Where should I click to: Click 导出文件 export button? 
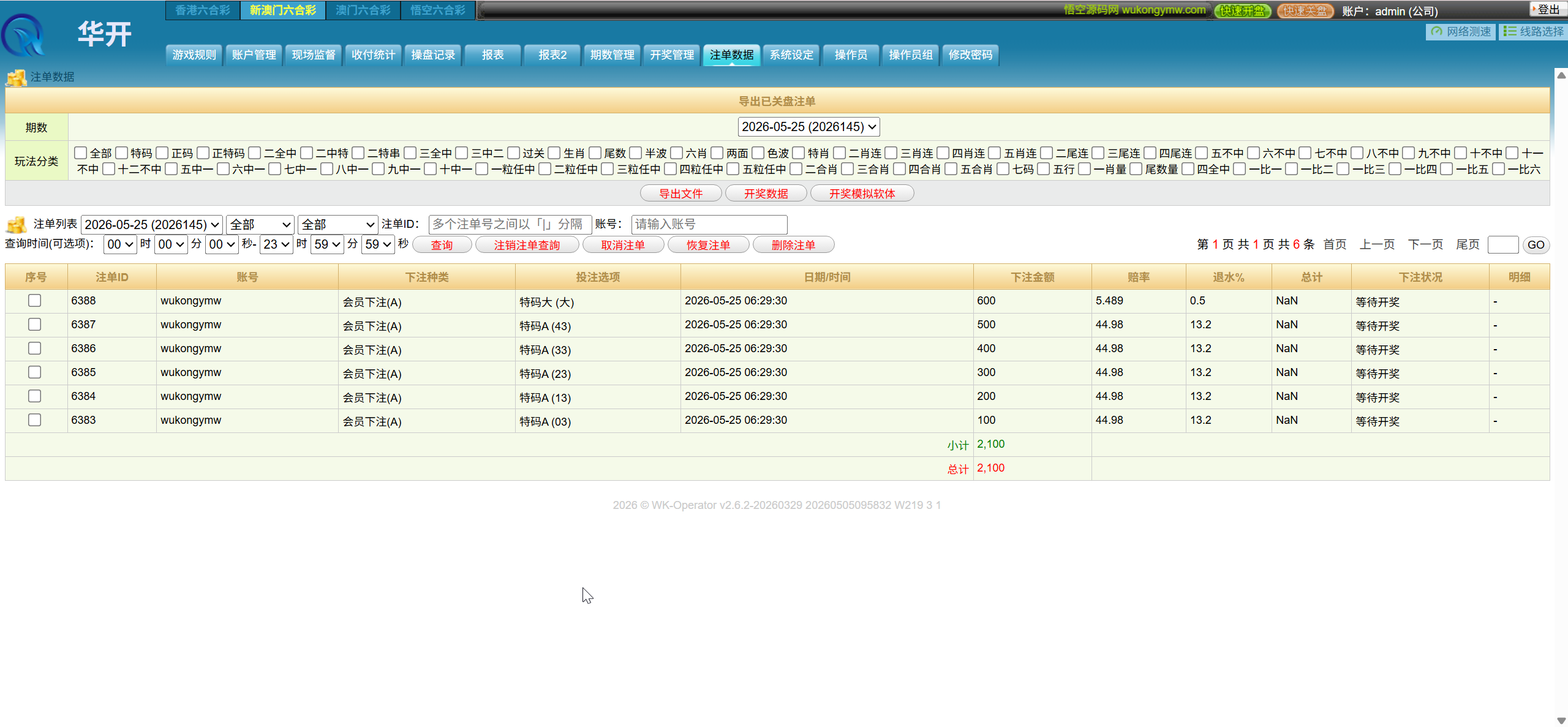681,194
